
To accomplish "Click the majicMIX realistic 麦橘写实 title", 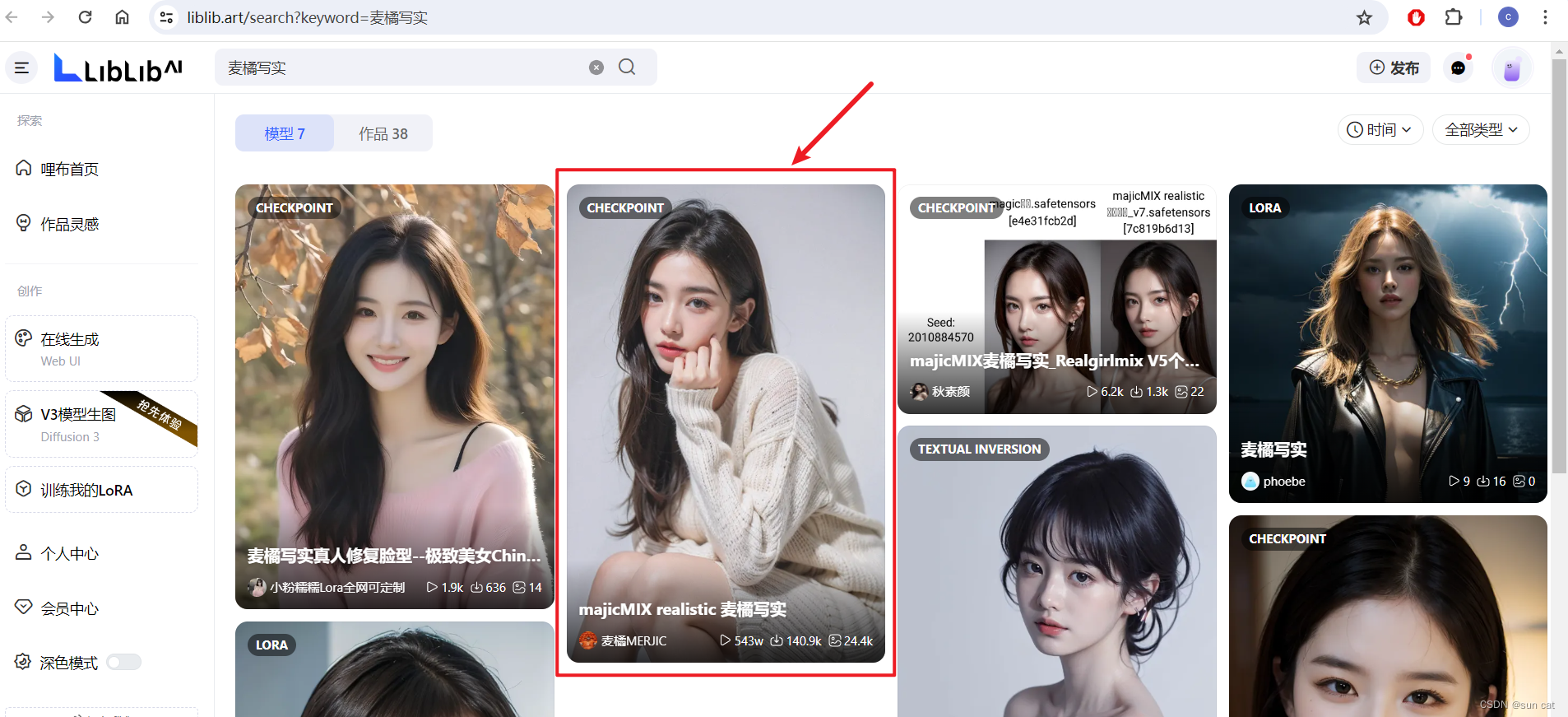I will (x=682, y=609).
